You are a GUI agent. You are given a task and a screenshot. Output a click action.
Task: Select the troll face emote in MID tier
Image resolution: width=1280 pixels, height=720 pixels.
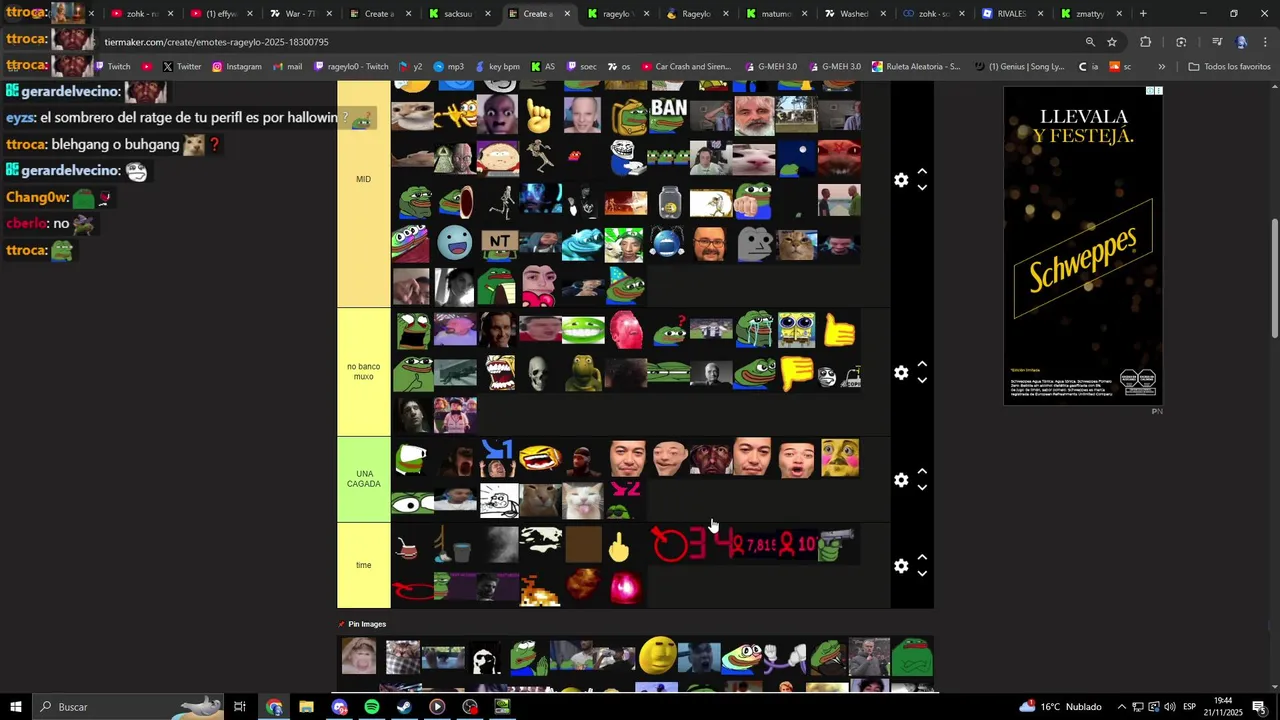(624, 157)
